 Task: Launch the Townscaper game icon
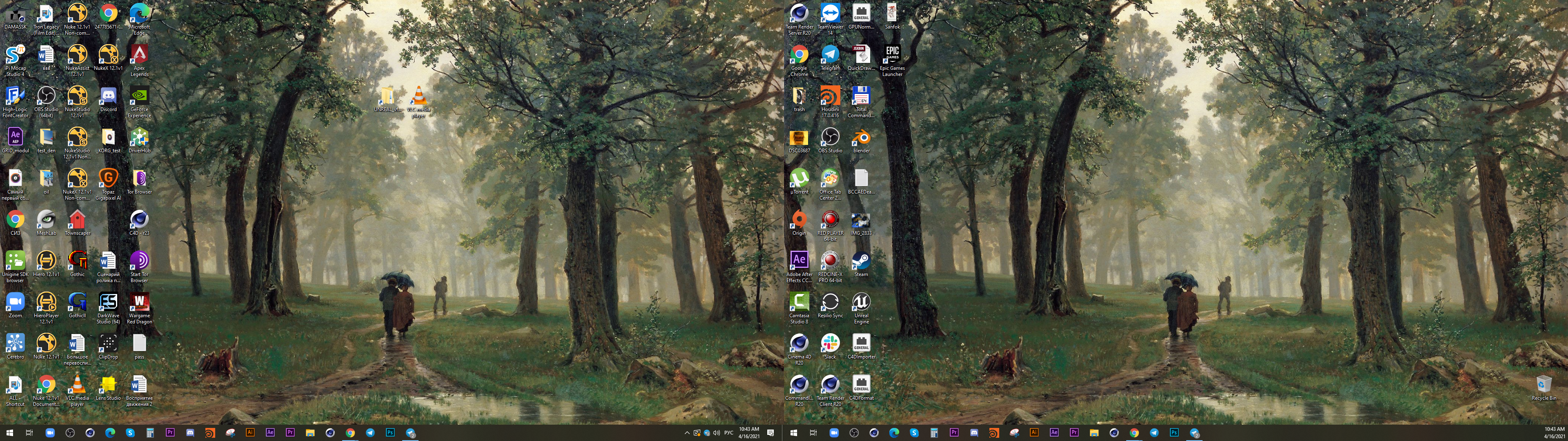77,223
